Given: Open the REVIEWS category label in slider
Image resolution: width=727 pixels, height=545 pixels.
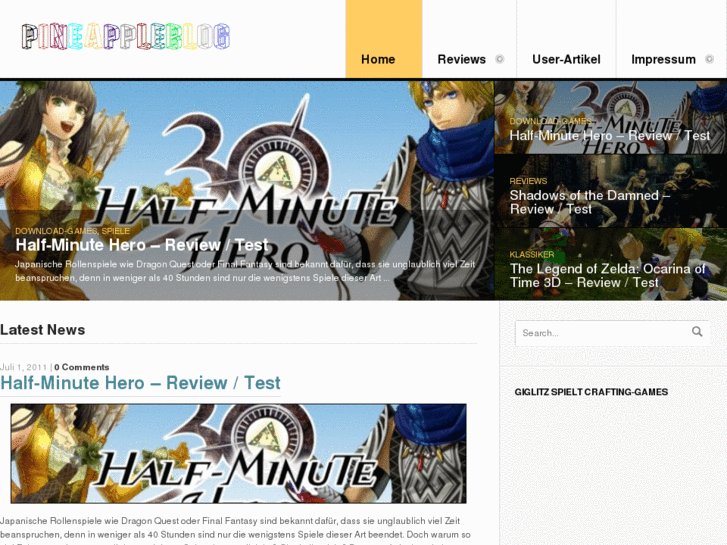Looking at the screenshot, I should (528, 181).
